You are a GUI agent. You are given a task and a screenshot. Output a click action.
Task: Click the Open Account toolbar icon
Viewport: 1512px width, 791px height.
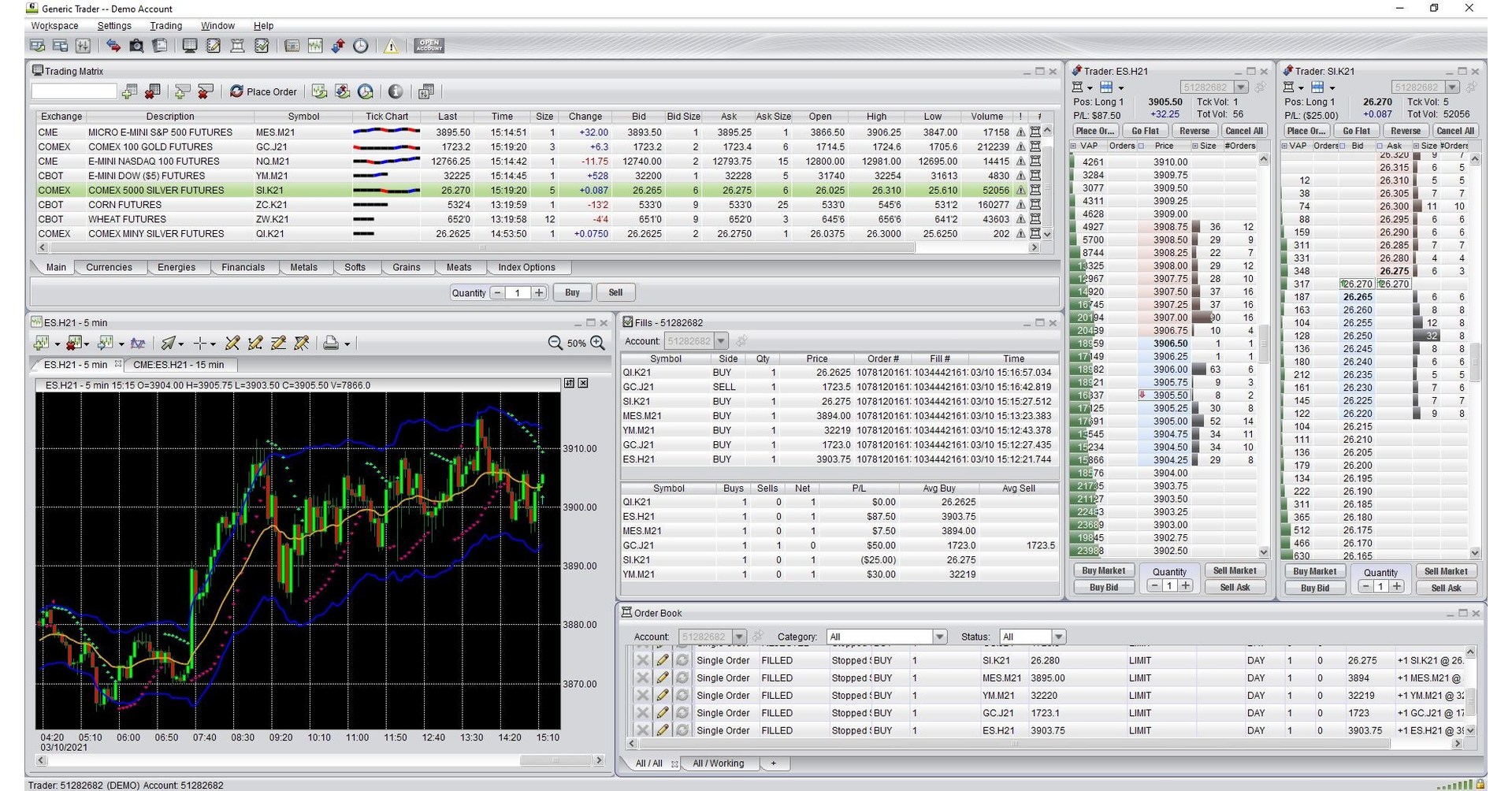[429, 46]
